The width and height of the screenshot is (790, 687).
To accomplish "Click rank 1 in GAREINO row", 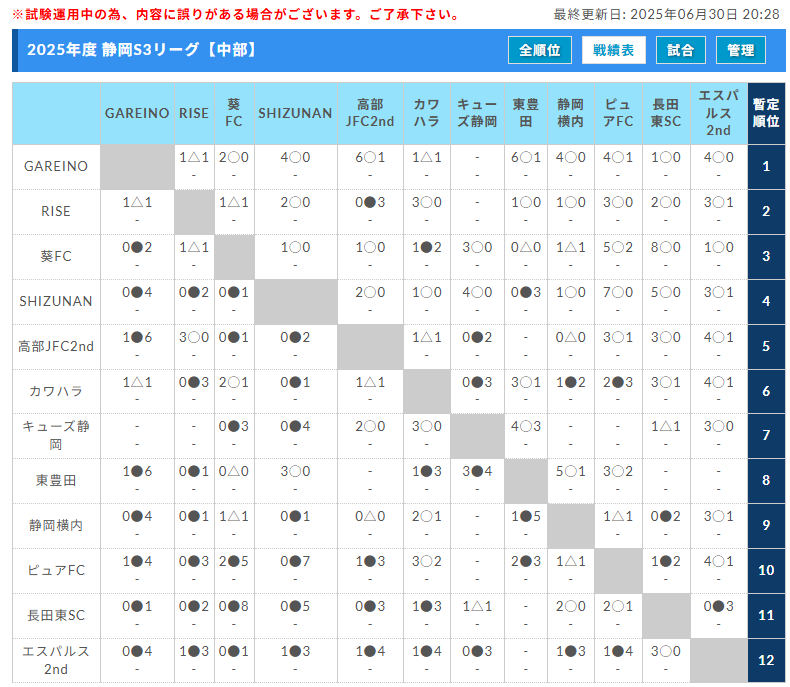I will pos(766,166).
